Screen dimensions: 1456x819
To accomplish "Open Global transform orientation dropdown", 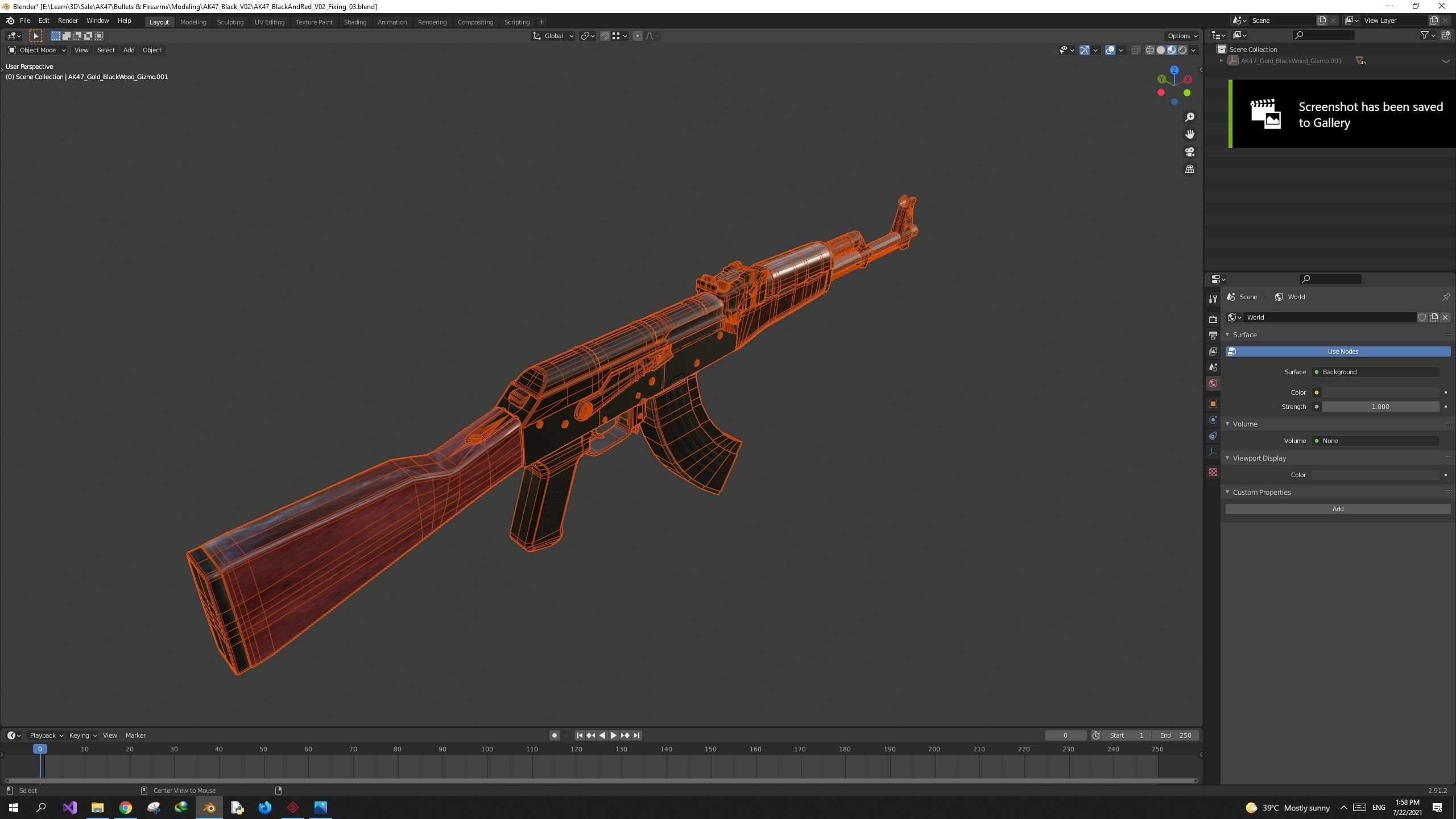I will tap(553, 36).
